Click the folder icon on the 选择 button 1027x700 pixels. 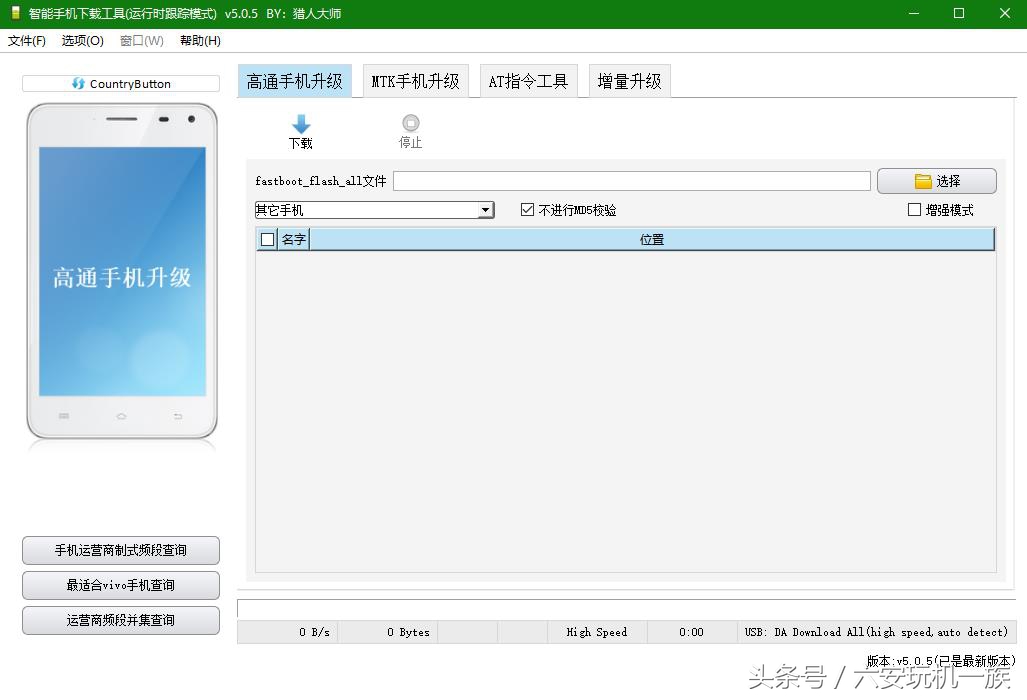coord(922,180)
